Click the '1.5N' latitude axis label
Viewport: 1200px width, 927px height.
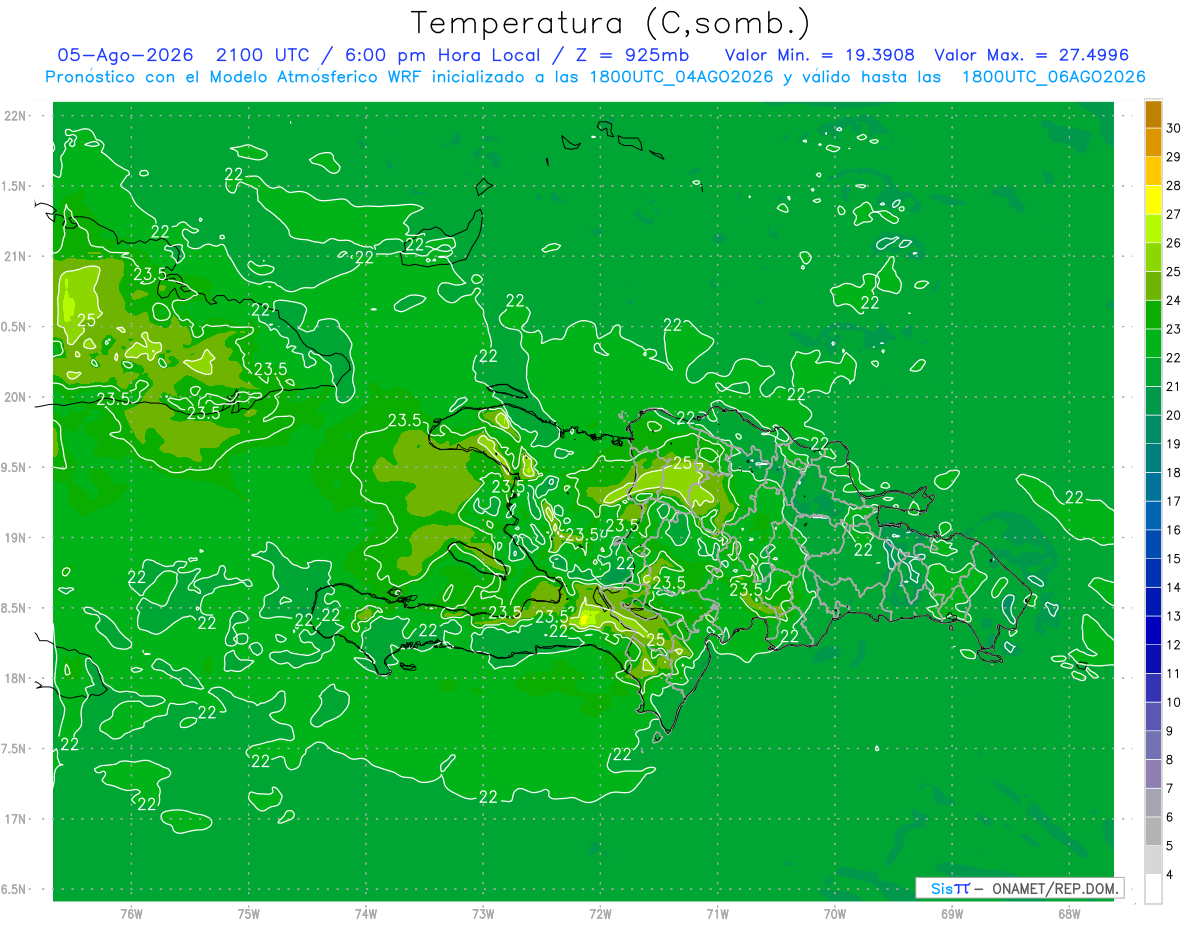click(14, 186)
